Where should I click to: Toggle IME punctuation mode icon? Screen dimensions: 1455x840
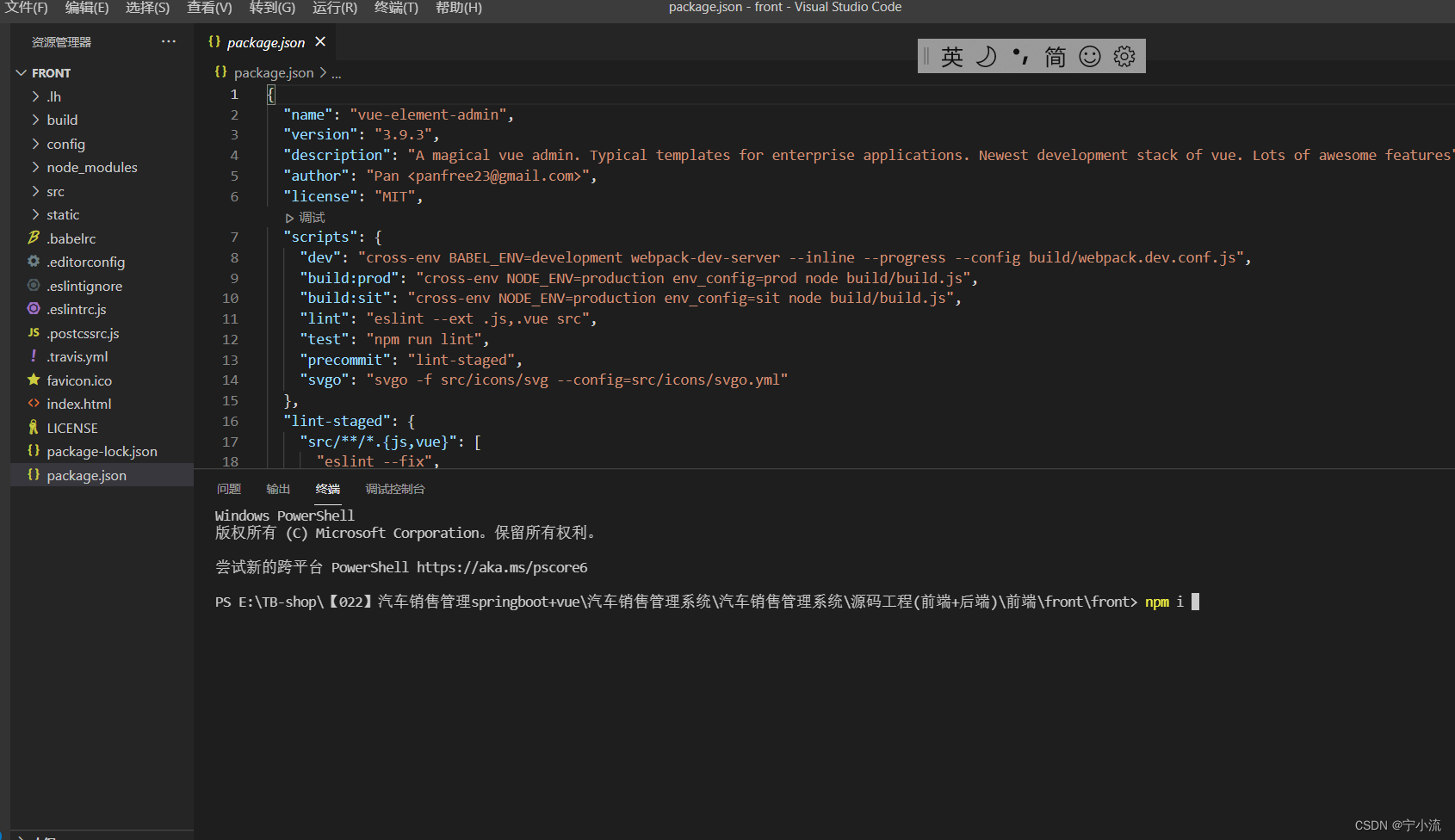tap(1020, 57)
